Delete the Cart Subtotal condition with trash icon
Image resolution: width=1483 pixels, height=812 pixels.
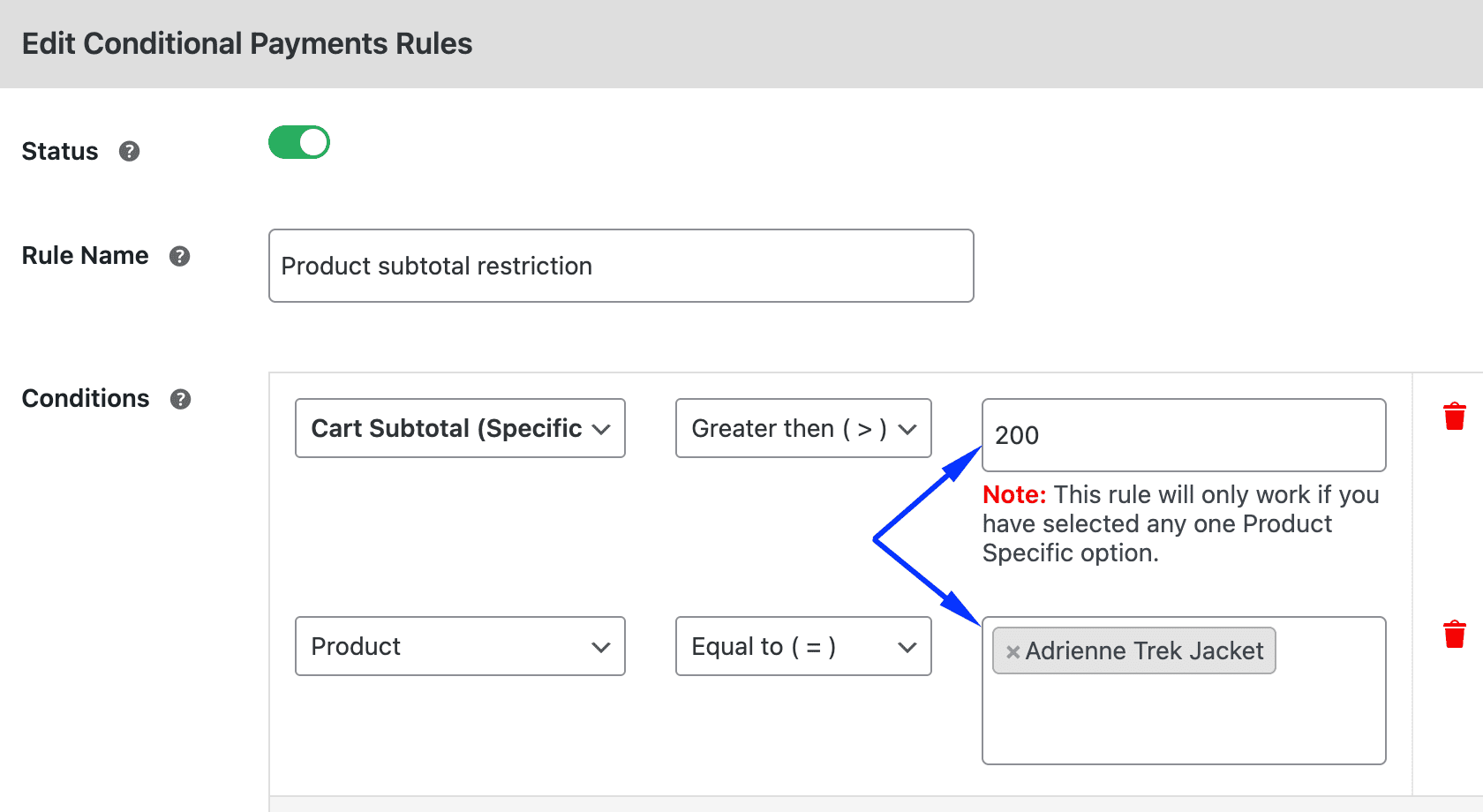point(1456,417)
